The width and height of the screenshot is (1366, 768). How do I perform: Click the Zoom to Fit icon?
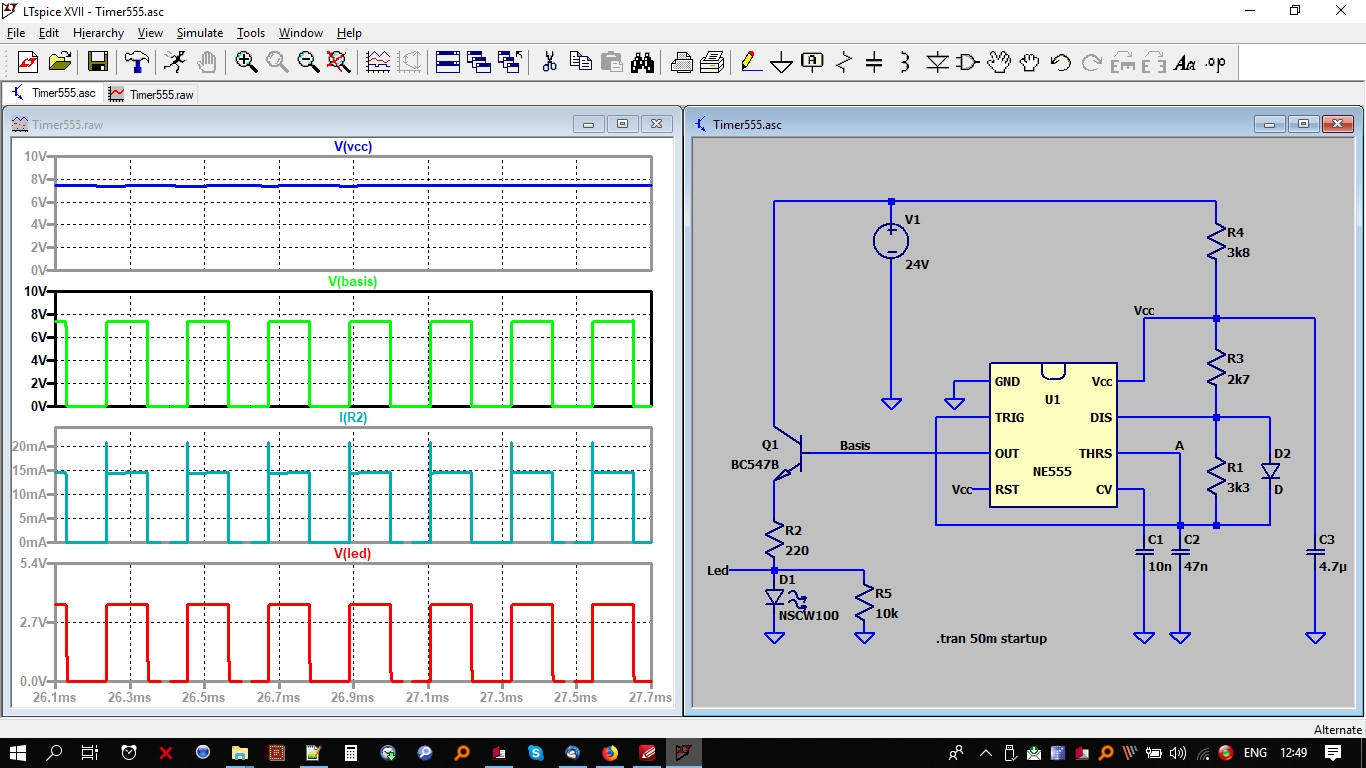tap(339, 62)
